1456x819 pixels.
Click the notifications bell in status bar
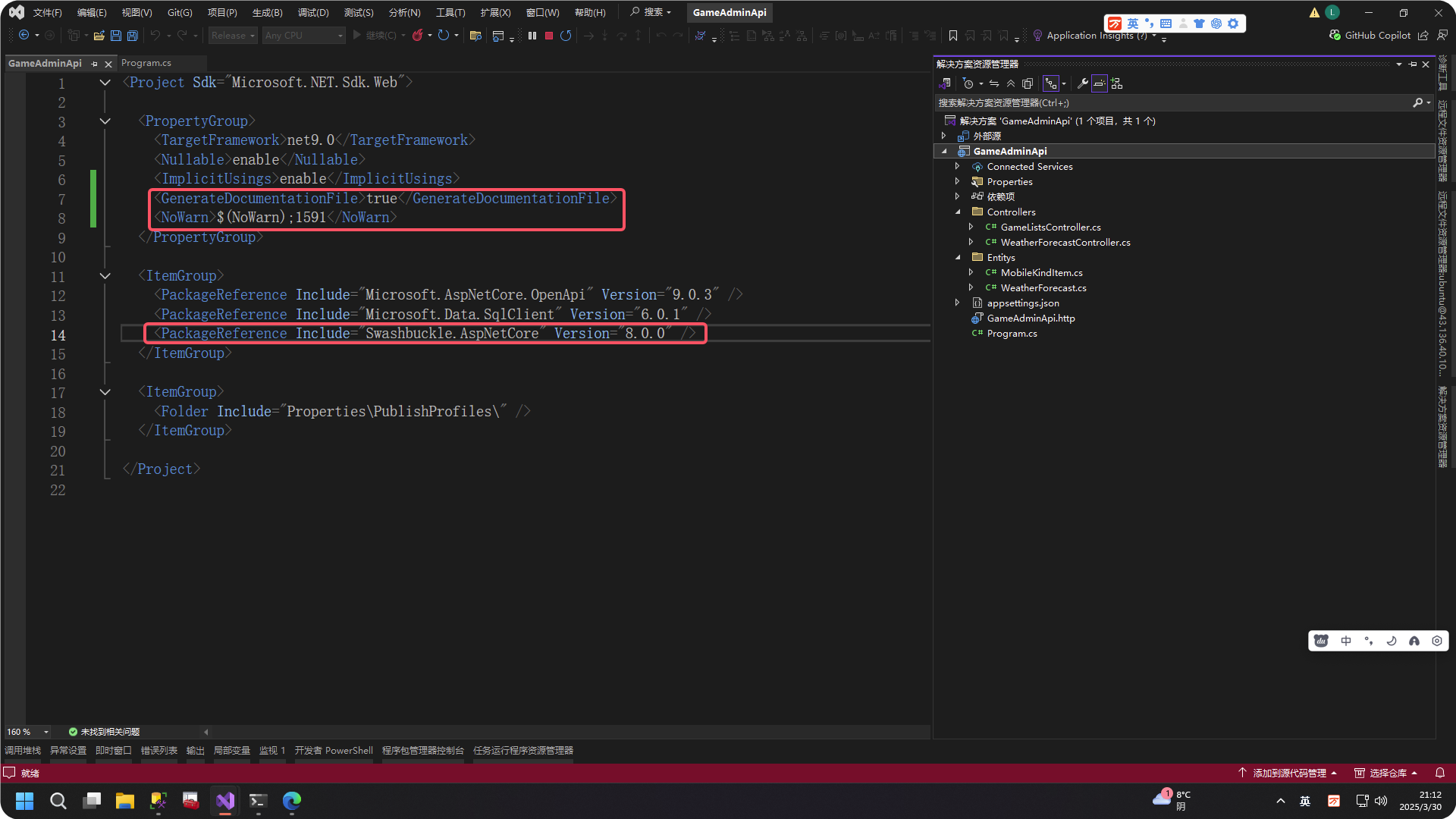click(1439, 773)
